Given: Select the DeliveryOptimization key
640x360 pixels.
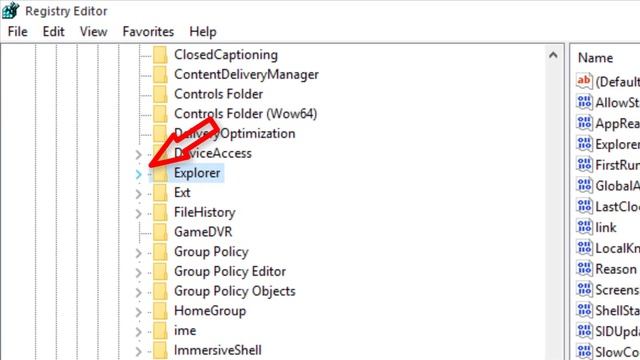Looking at the screenshot, I should click(x=234, y=133).
